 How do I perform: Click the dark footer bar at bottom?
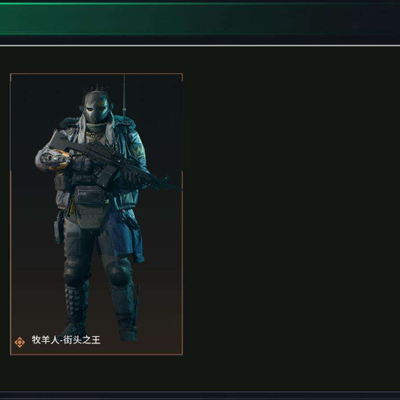[x=200, y=396]
